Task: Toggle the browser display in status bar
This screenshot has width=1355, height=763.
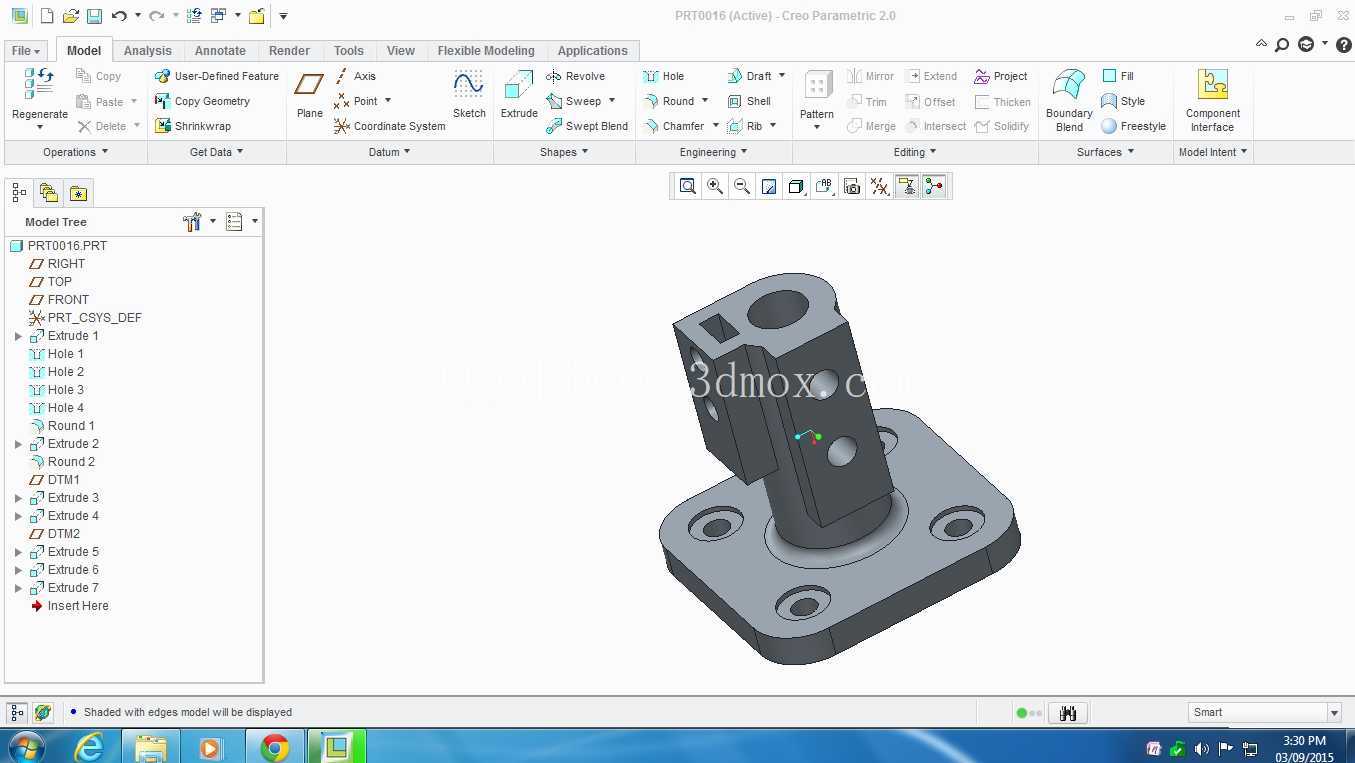Action: tap(43, 713)
